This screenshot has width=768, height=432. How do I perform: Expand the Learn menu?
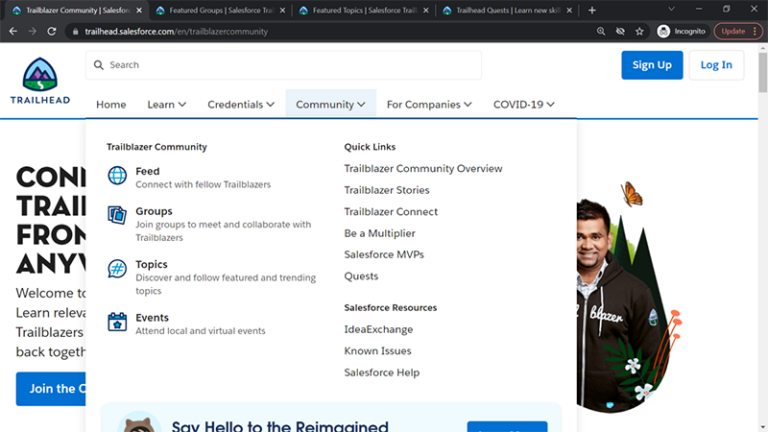coord(167,104)
